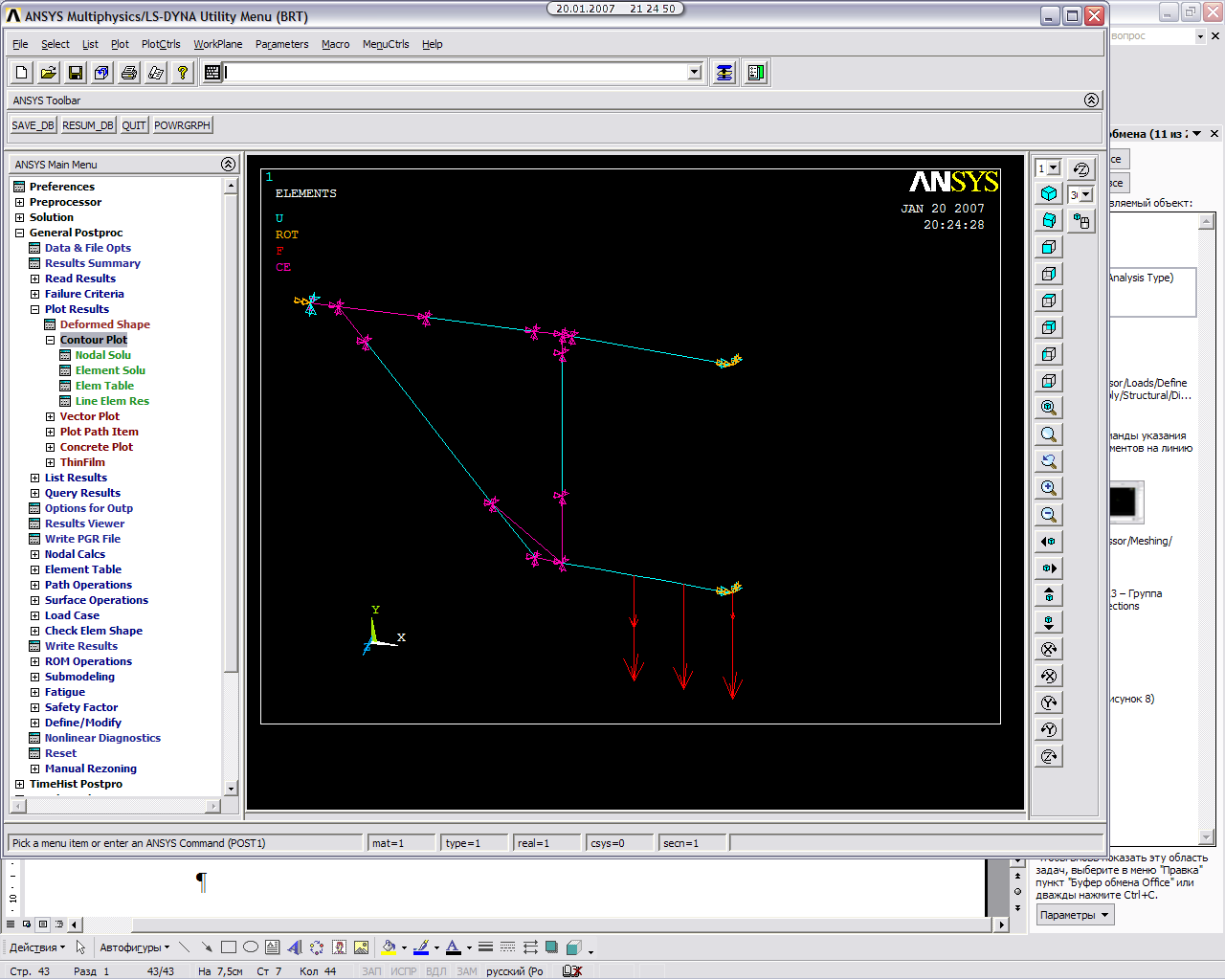
Task: Click the Zoom In plus magnifier
Action: coord(1049,488)
